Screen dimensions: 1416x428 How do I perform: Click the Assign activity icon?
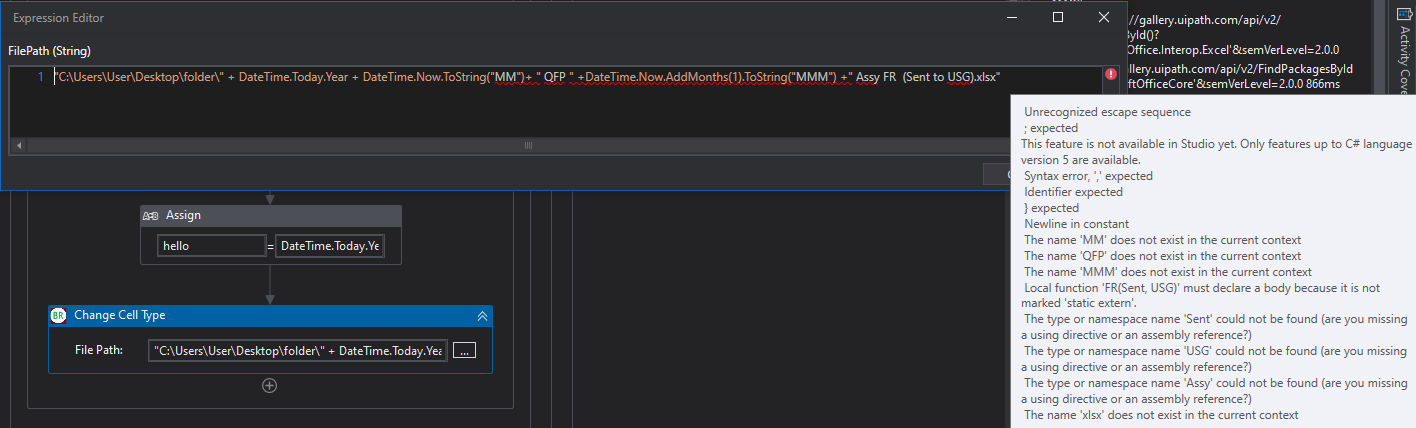tap(151, 215)
